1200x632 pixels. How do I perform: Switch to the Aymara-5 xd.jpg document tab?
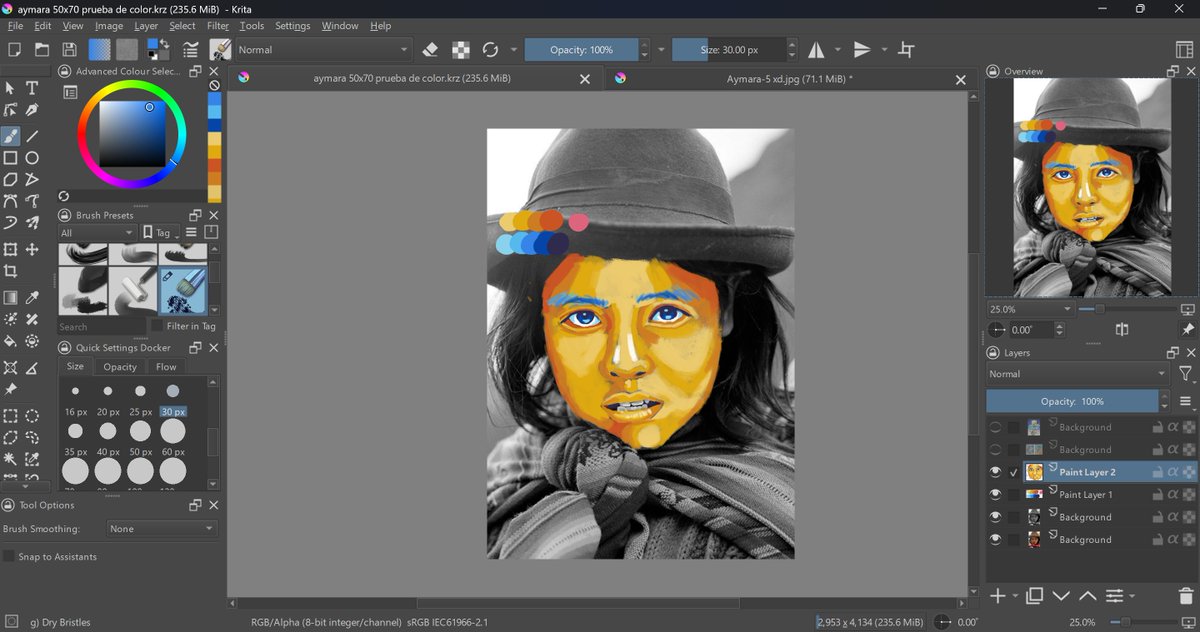click(x=791, y=78)
